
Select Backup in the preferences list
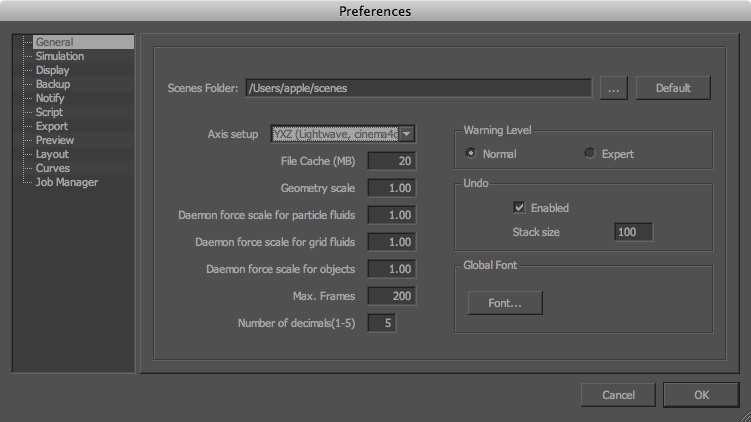pos(53,85)
